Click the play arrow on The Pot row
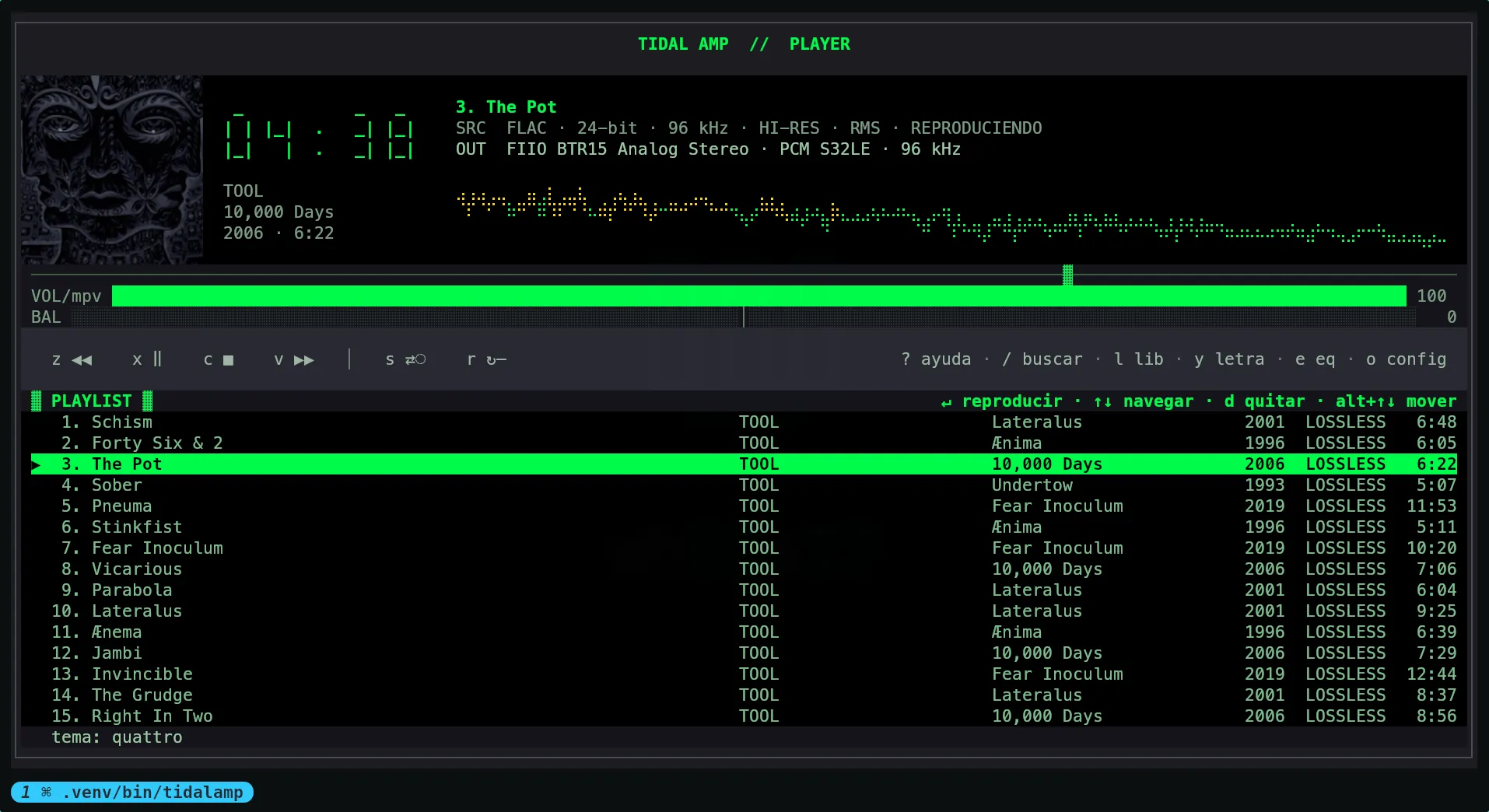 click(x=37, y=464)
